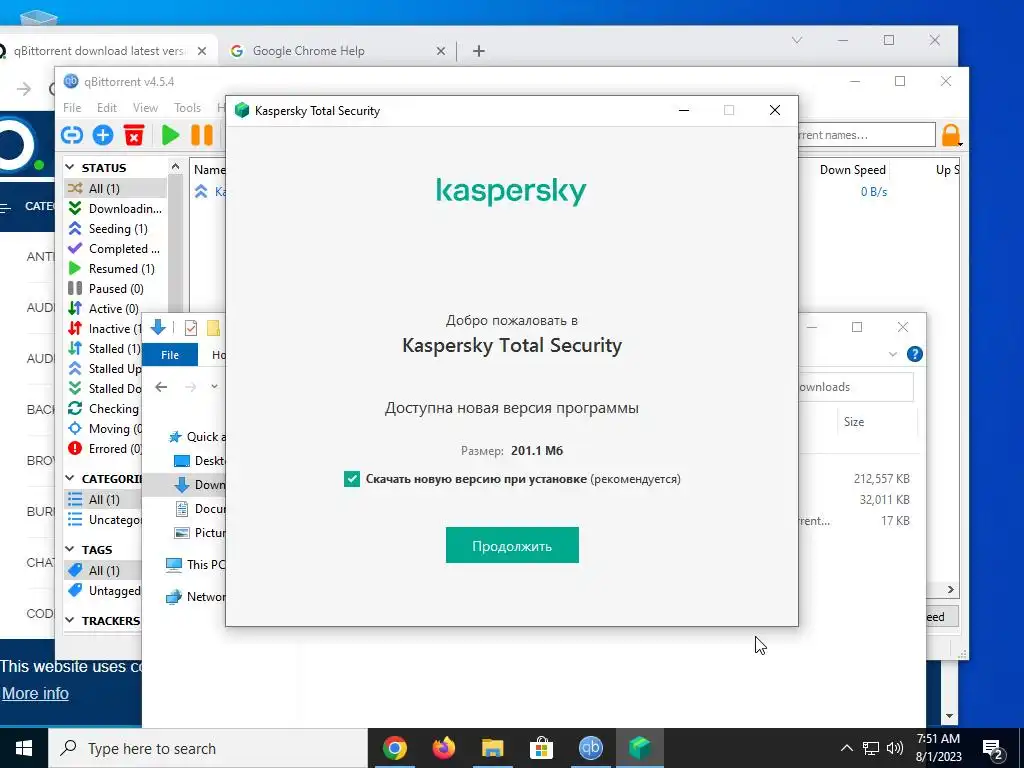The width and height of the screenshot is (1024, 768).
Task: Select the Checking status filter
Action: pyautogui.click(x=104, y=409)
